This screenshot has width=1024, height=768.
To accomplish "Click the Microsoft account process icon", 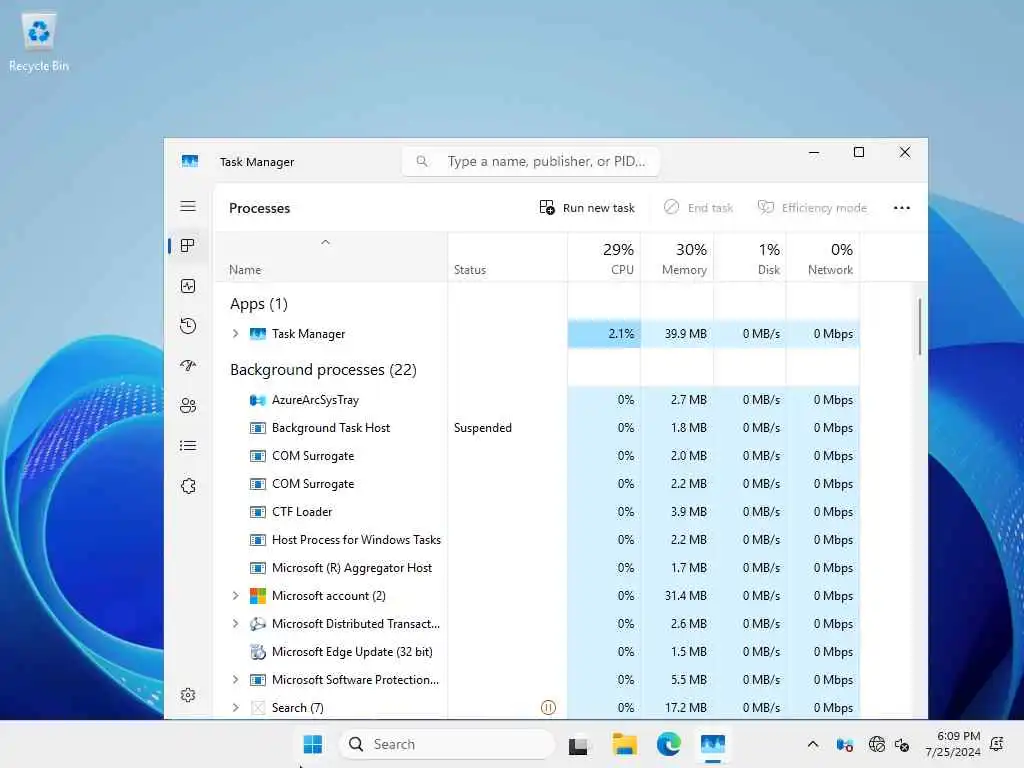I will (x=258, y=596).
